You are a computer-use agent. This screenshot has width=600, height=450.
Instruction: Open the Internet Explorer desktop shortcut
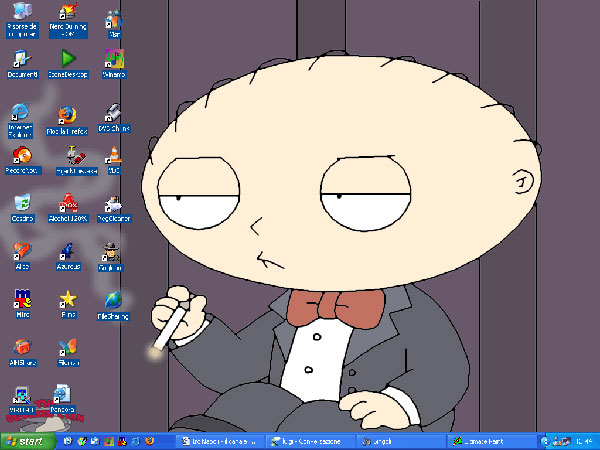pyautogui.click(x=20, y=120)
